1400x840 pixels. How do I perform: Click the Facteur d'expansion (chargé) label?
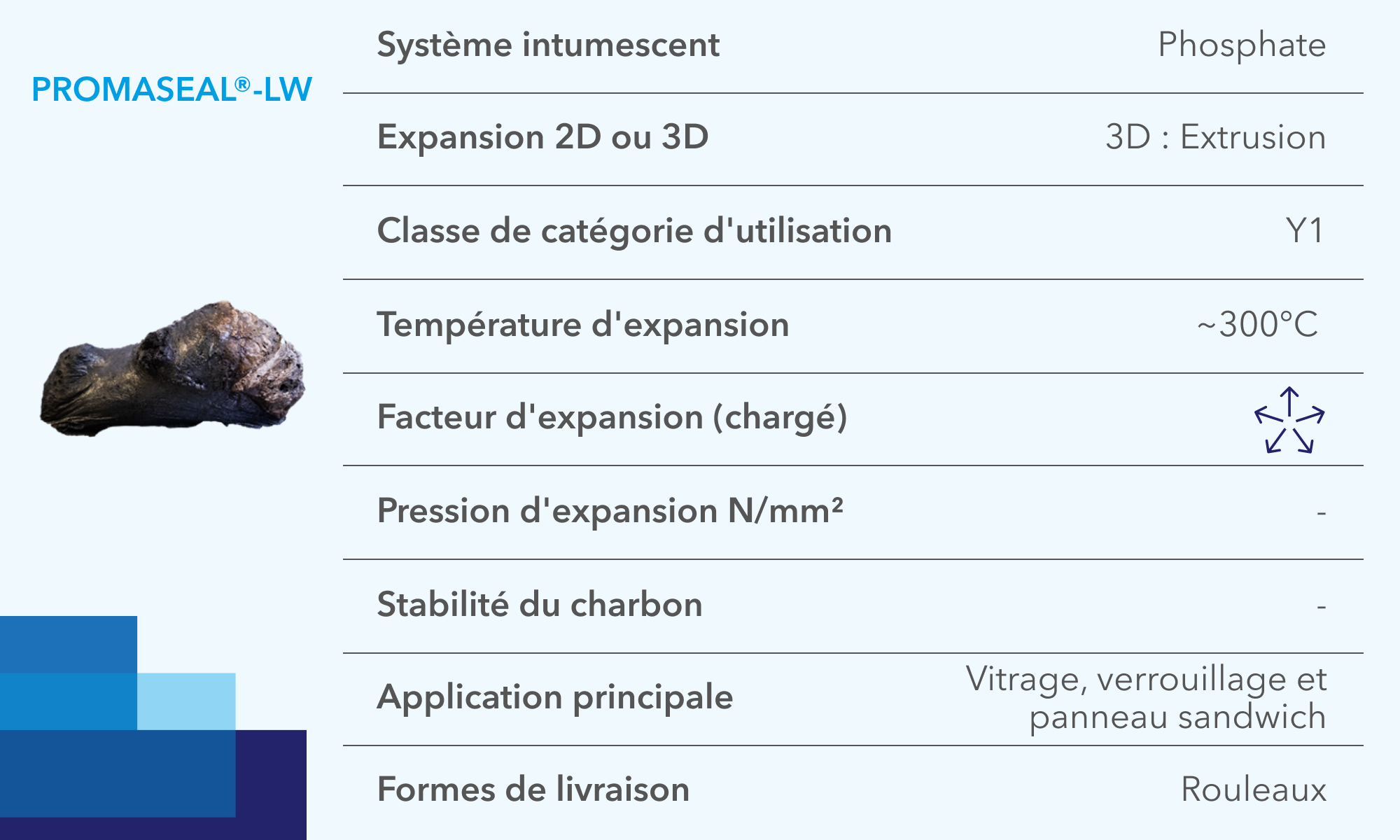[612, 417]
